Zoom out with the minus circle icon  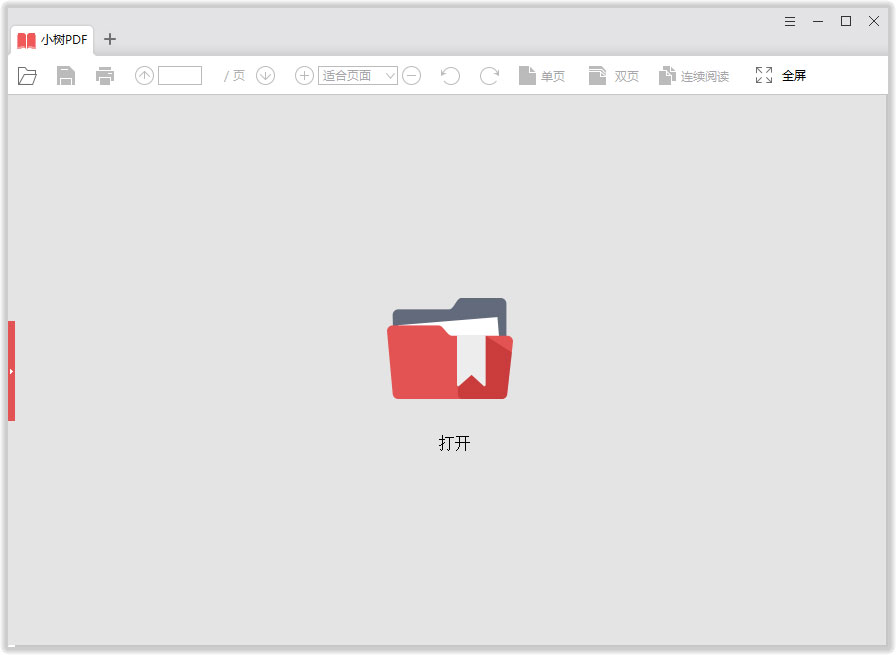[x=411, y=75]
